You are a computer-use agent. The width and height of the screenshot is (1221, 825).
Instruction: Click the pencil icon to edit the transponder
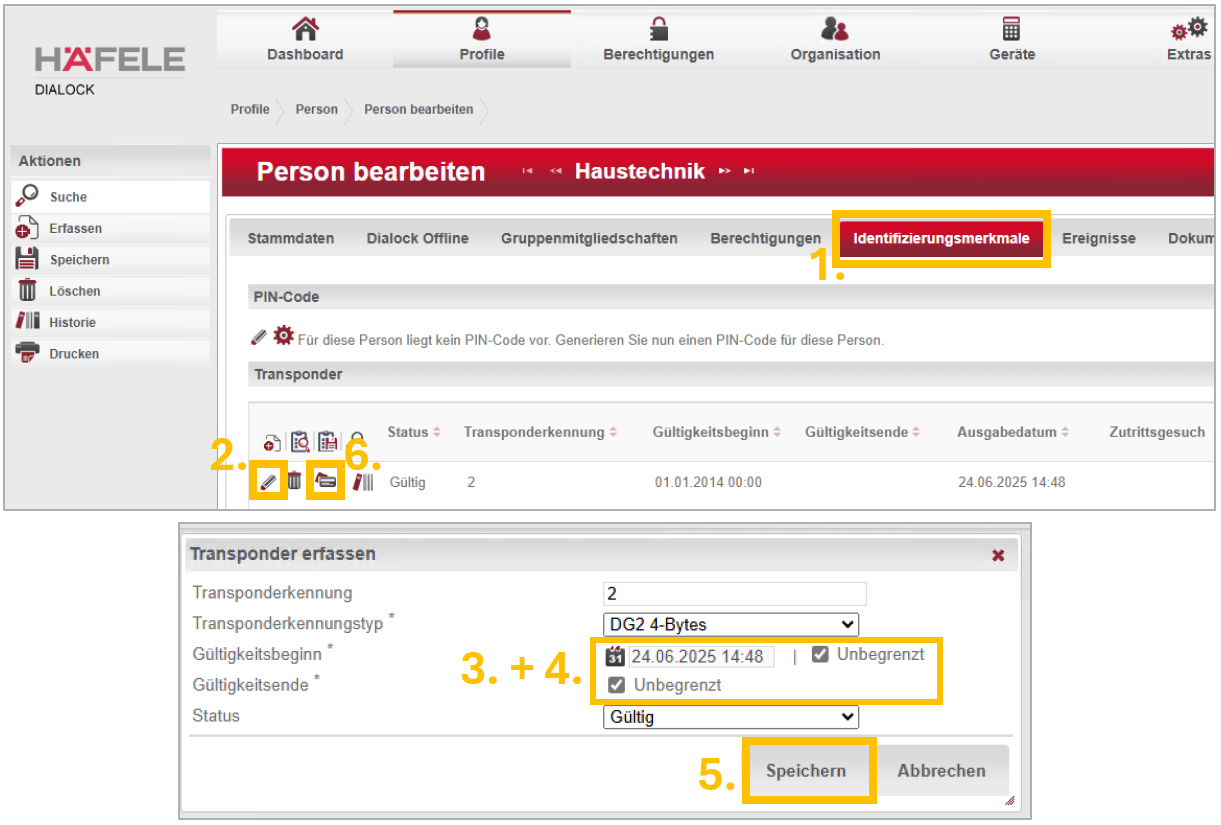click(267, 482)
